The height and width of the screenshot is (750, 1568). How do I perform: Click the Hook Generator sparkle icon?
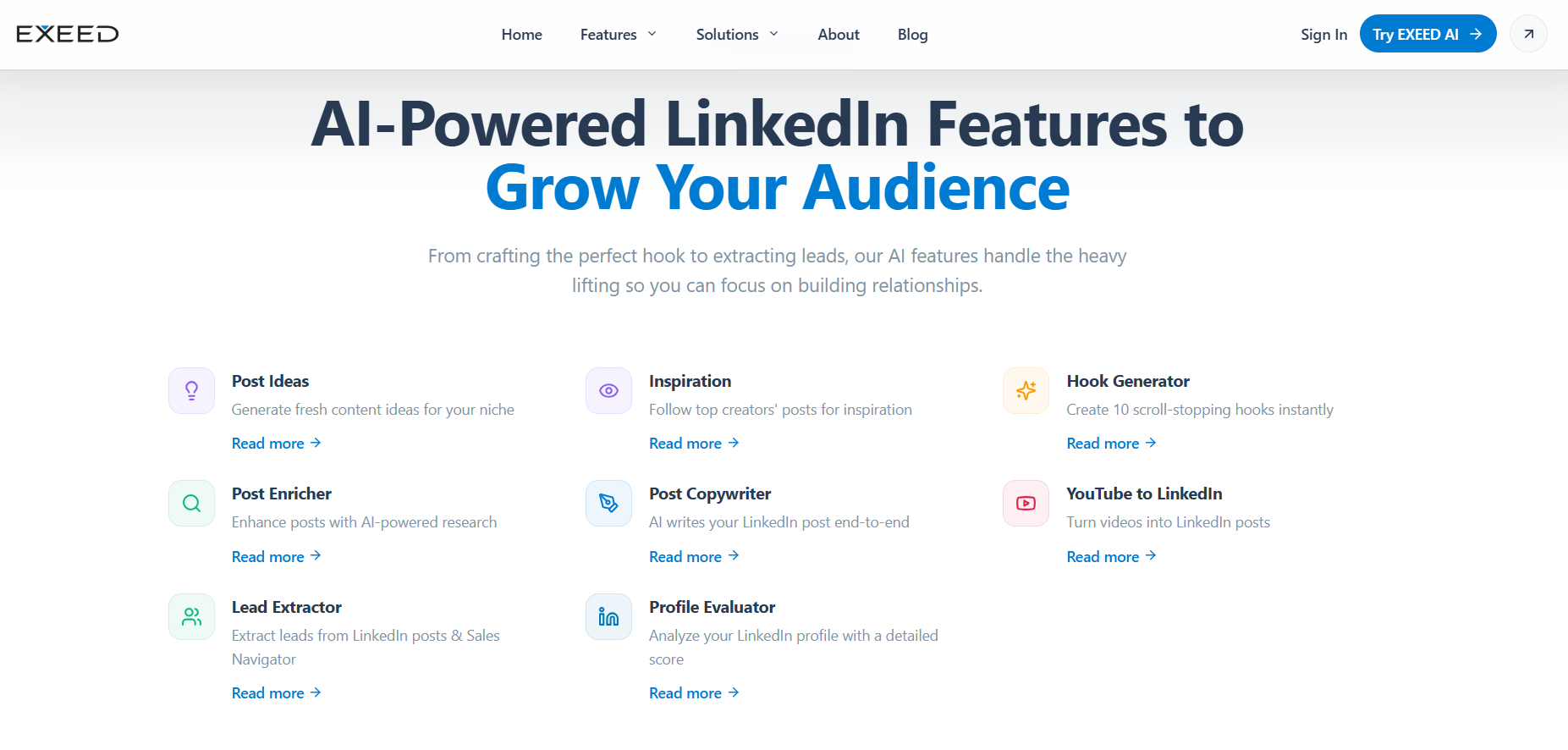[1026, 390]
